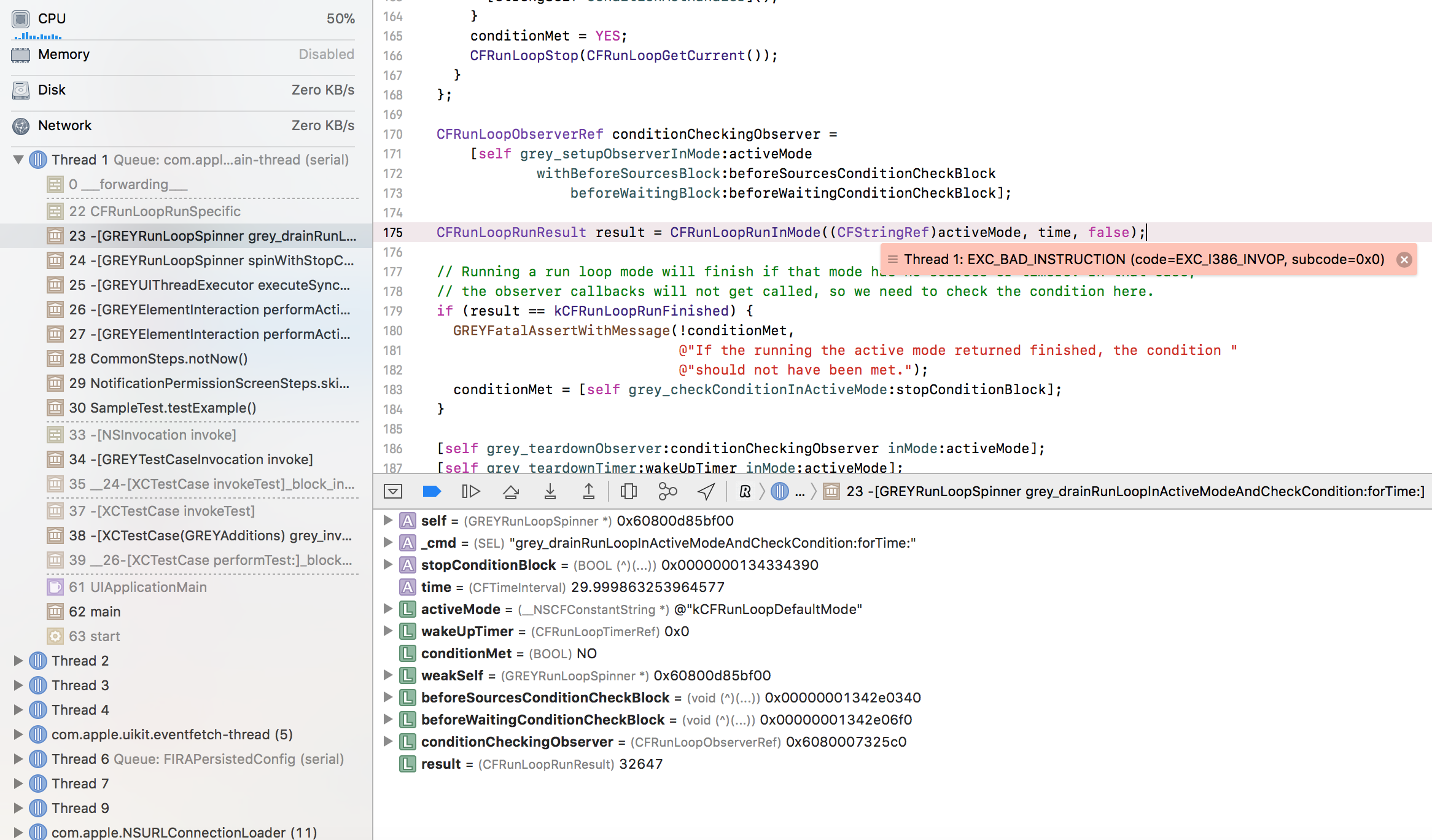Dismiss the EXC_BAD_INSTRUCTION error banner
This screenshot has width=1432, height=840.
[1404, 260]
